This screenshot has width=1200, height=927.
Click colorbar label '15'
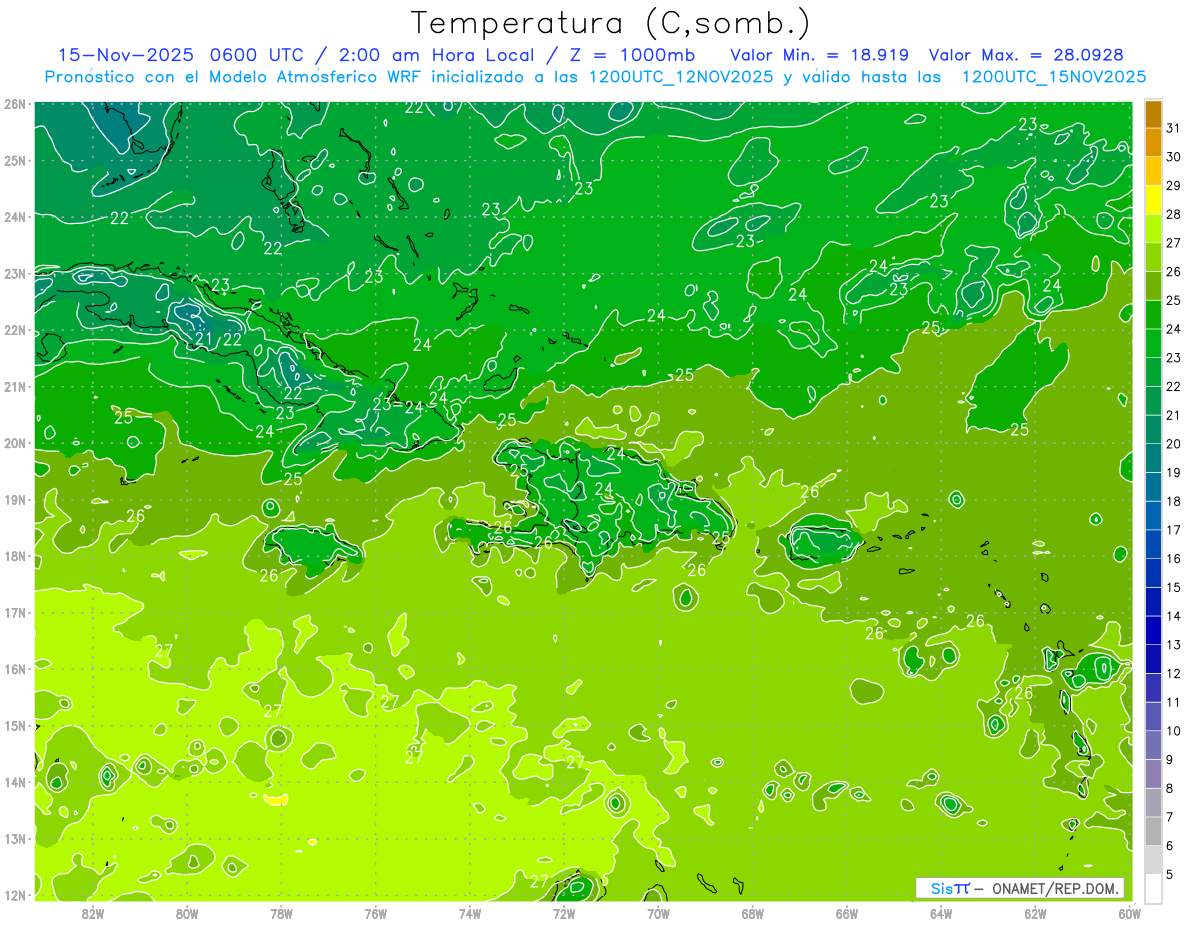(x=1173, y=587)
